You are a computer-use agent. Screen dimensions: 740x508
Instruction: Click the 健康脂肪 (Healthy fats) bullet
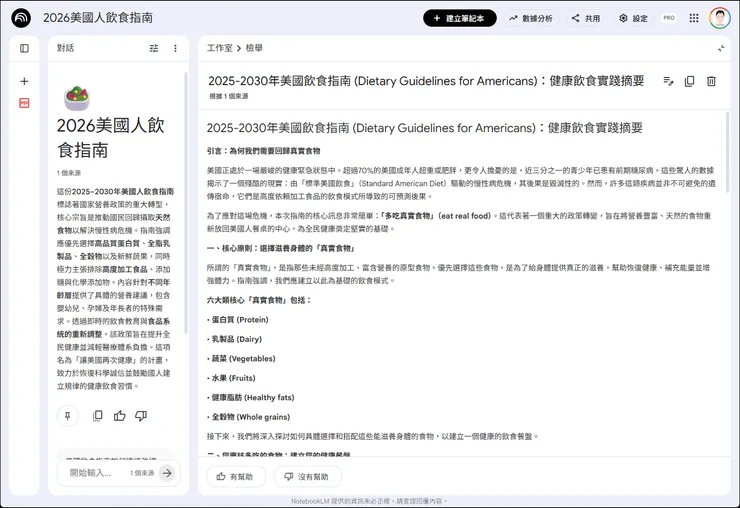pyautogui.click(x=251, y=398)
